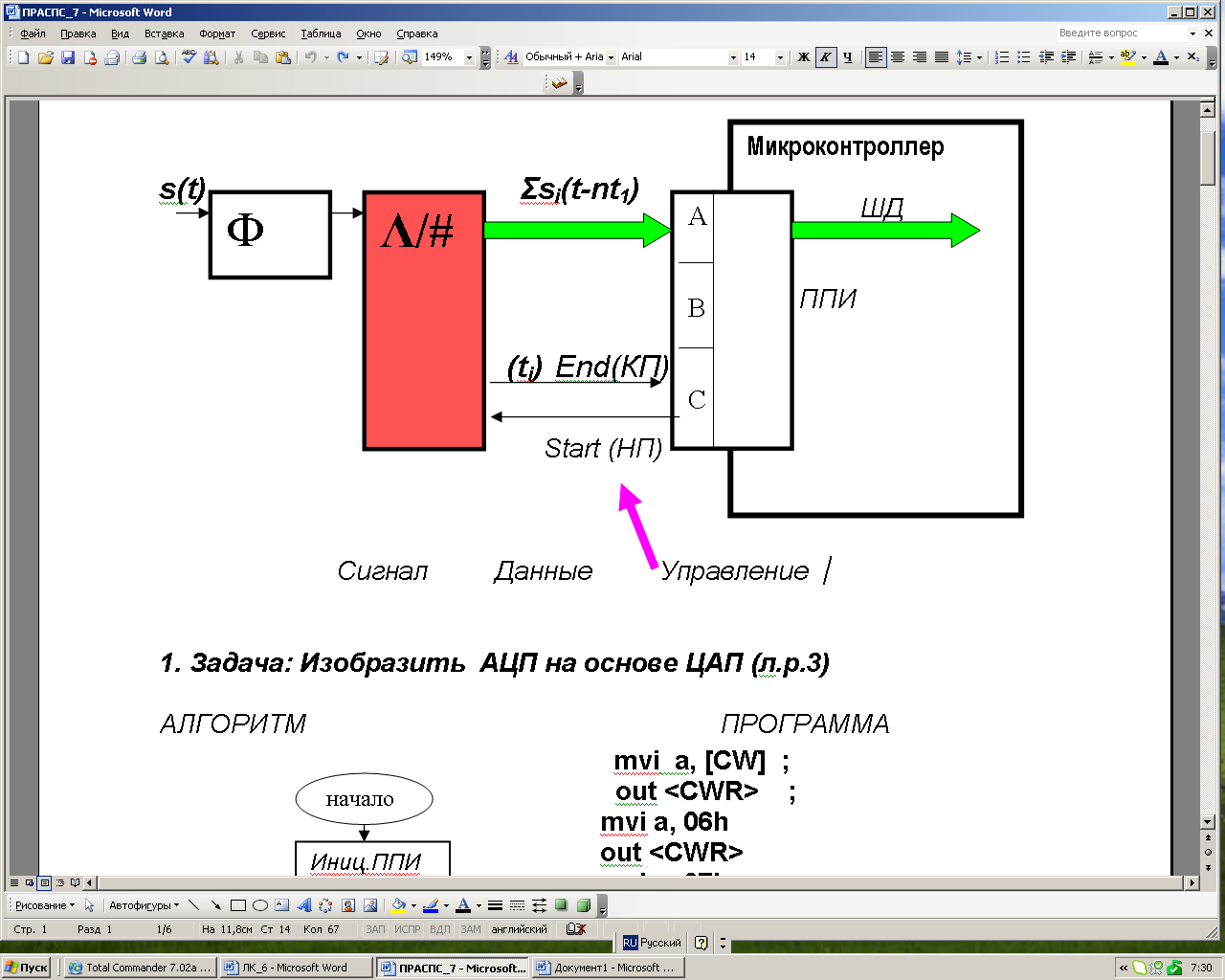
Task: Open the Таблица menu
Action: pos(321,33)
